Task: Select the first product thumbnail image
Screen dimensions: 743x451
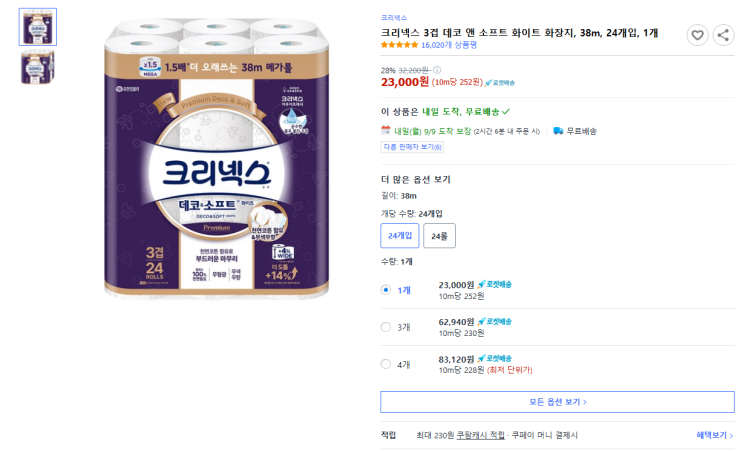Action: (38, 27)
